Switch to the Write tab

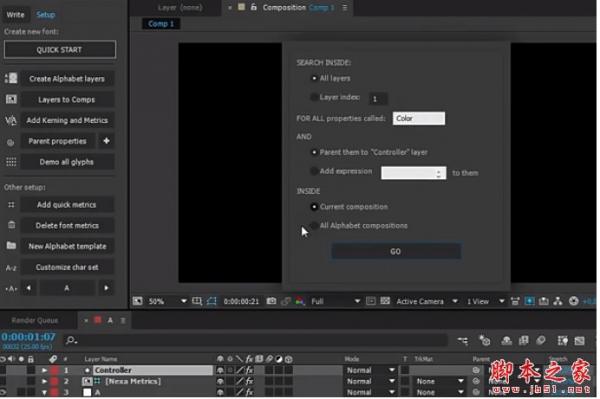[15, 15]
